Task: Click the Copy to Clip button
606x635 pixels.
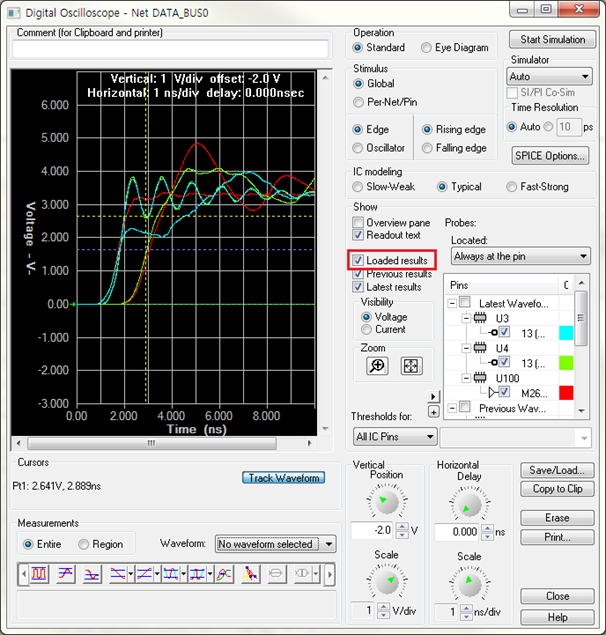Action: (557, 489)
